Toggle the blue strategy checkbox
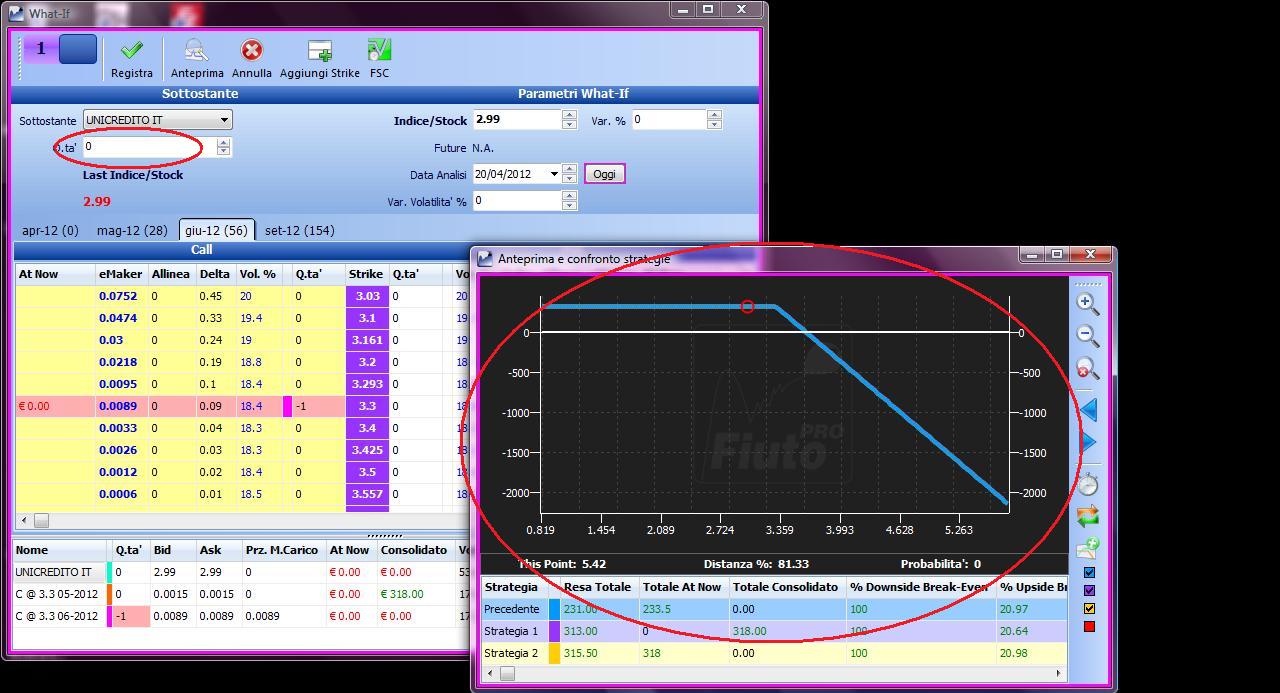1280x693 pixels. [x=1089, y=573]
